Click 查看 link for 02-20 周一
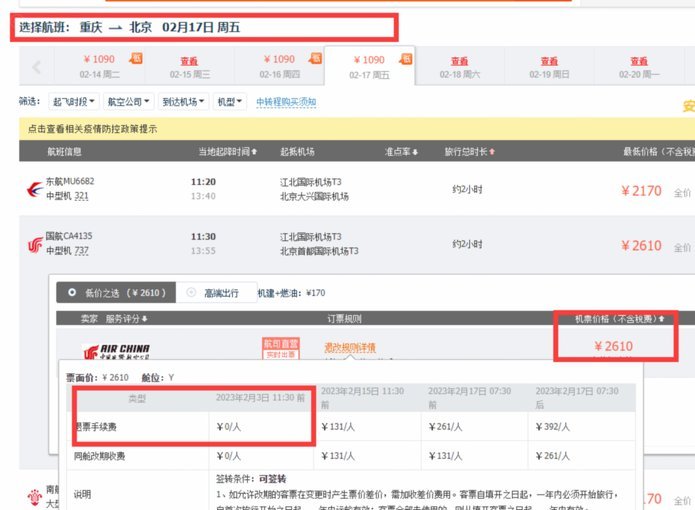Viewport: 695px width, 510px height. 639,61
